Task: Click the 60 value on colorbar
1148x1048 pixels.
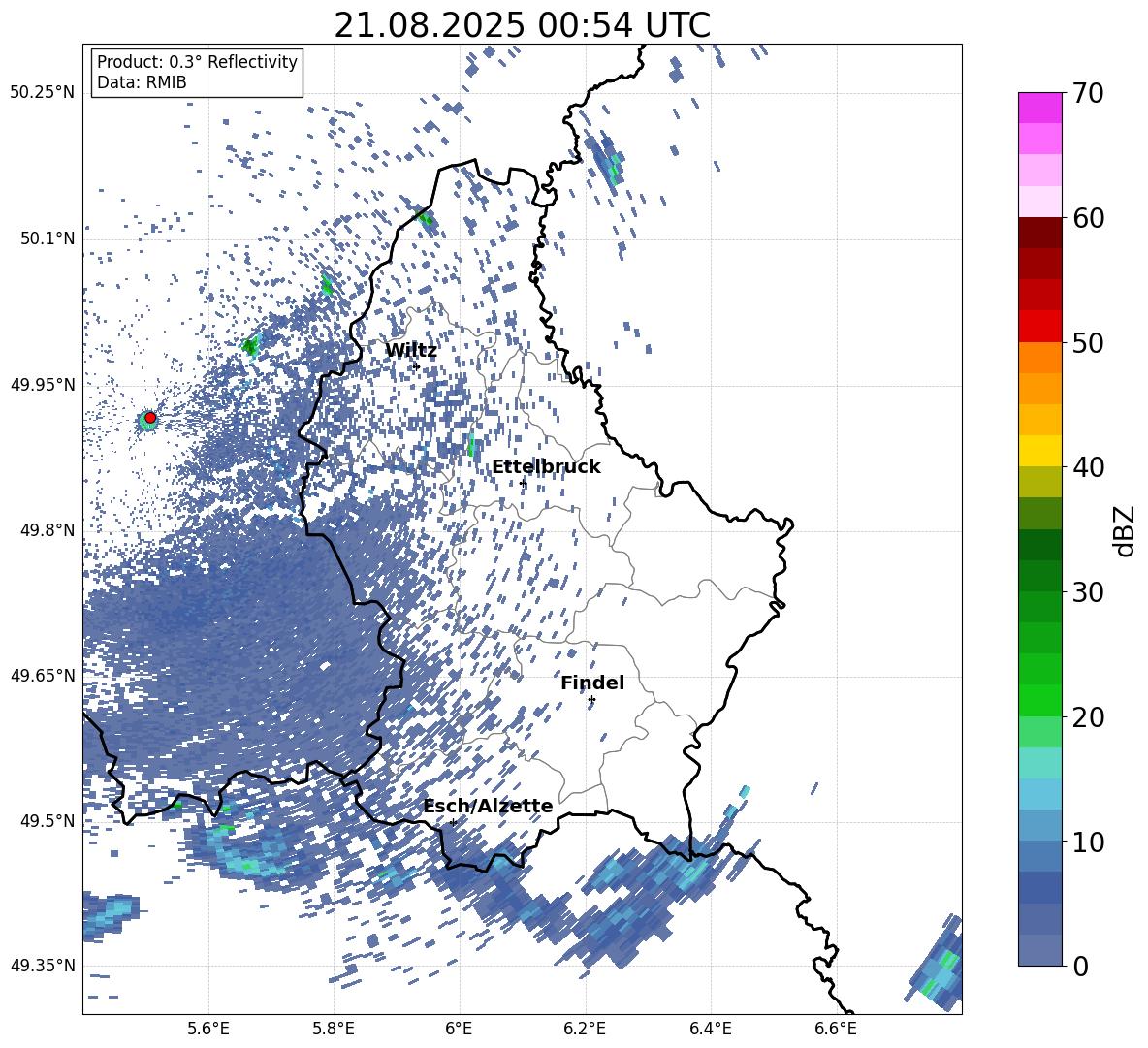Action: coord(1088,218)
